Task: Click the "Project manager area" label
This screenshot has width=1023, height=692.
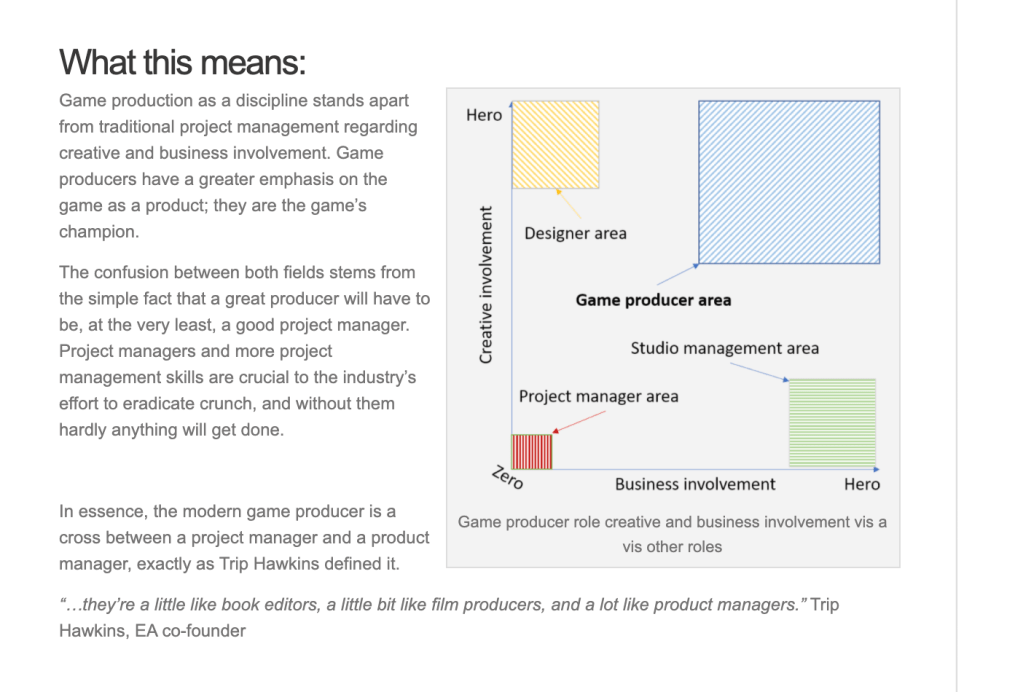Action: click(x=598, y=396)
